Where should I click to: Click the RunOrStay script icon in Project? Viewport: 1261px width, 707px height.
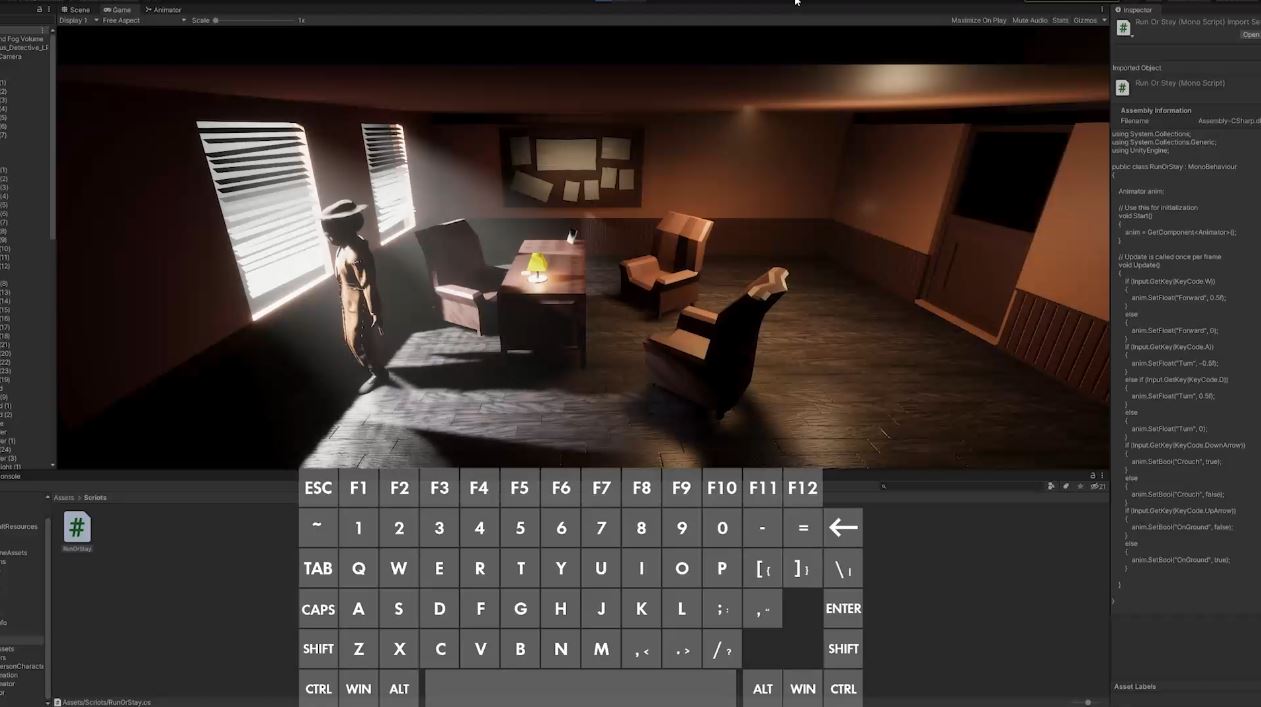coord(77,527)
